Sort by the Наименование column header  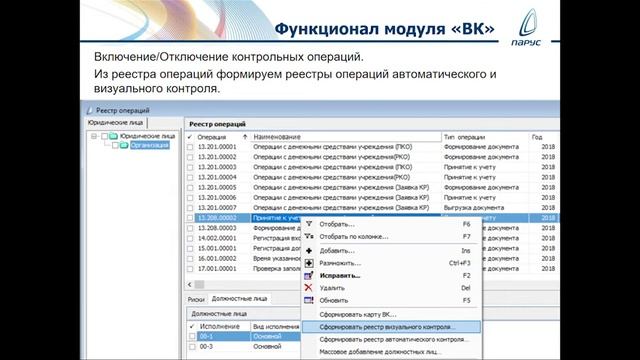346,137
